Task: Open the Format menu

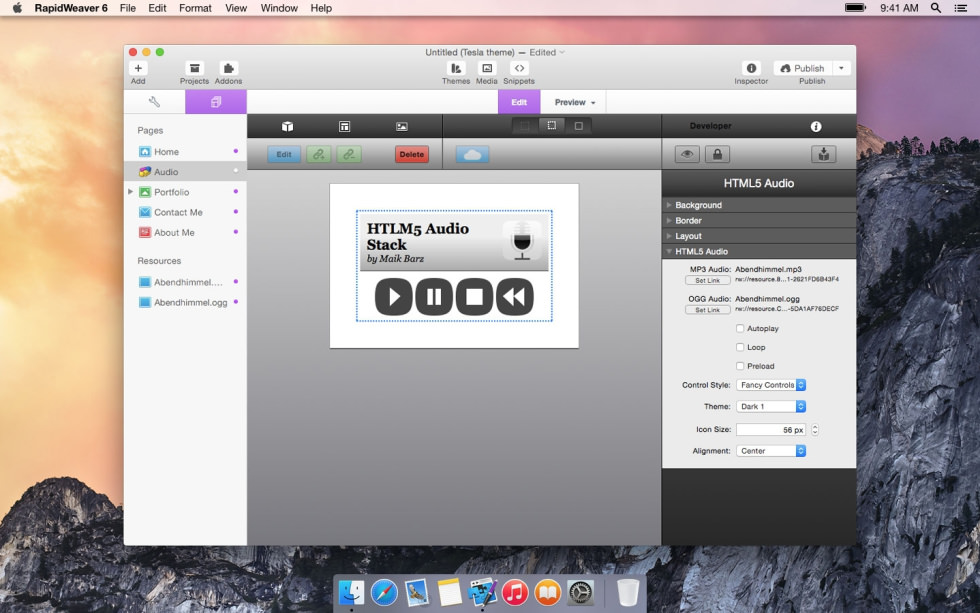Action: click(x=195, y=8)
